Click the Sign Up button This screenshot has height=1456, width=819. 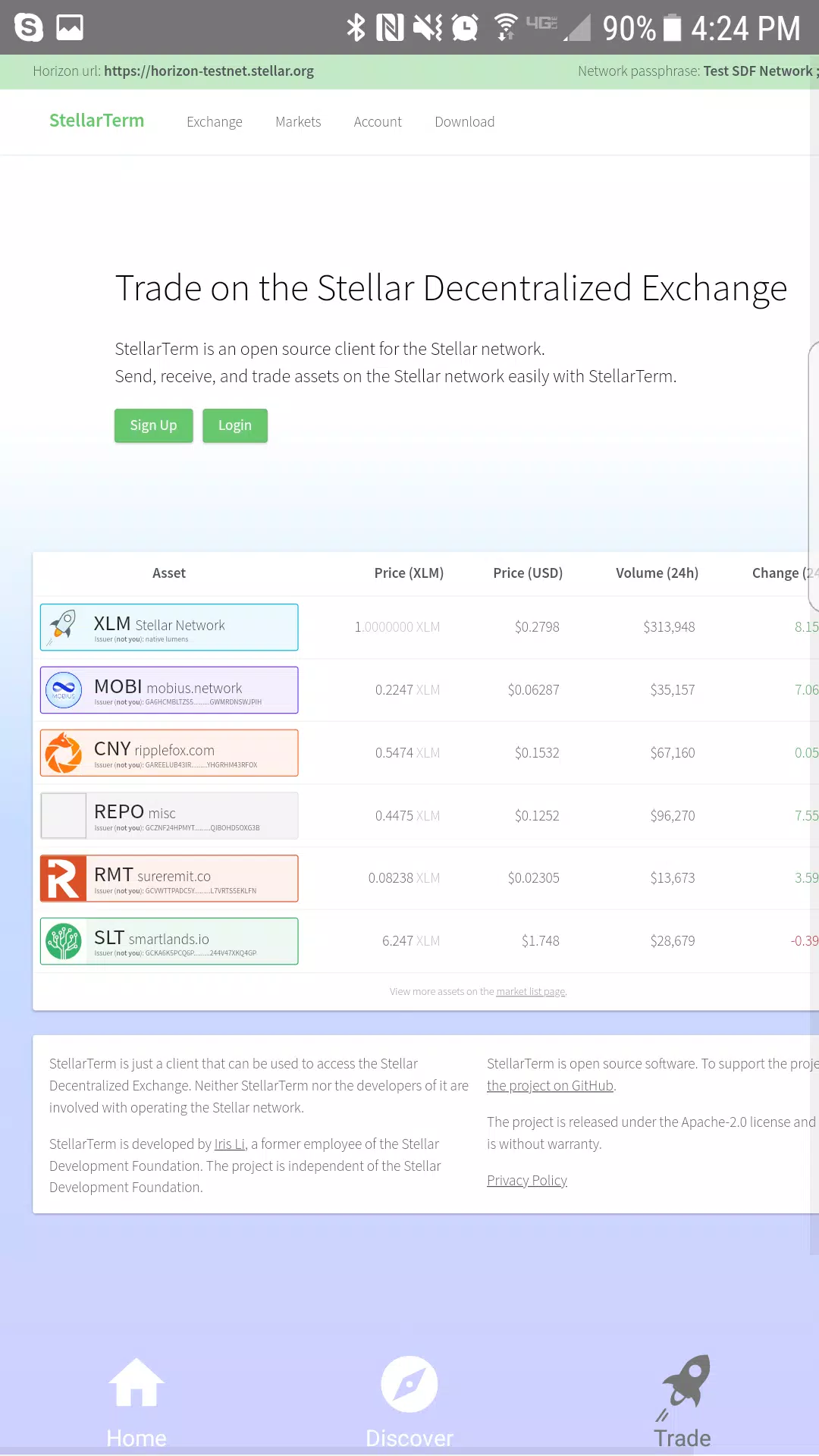click(x=154, y=425)
